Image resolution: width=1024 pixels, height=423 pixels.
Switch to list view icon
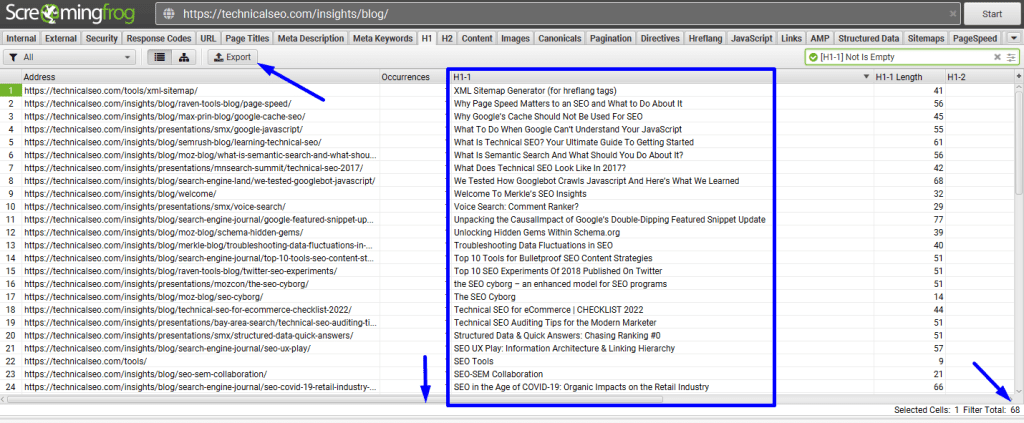click(x=160, y=57)
